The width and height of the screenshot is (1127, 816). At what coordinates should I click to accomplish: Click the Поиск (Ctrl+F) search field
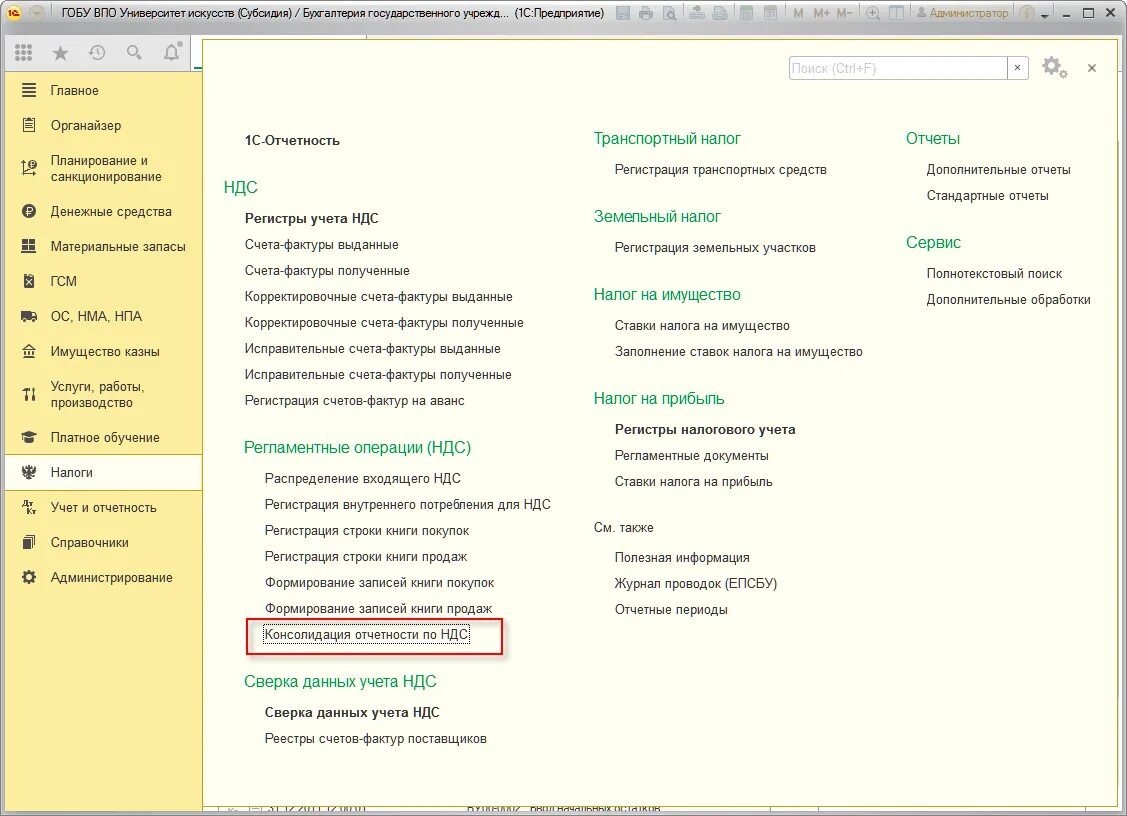(898, 68)
